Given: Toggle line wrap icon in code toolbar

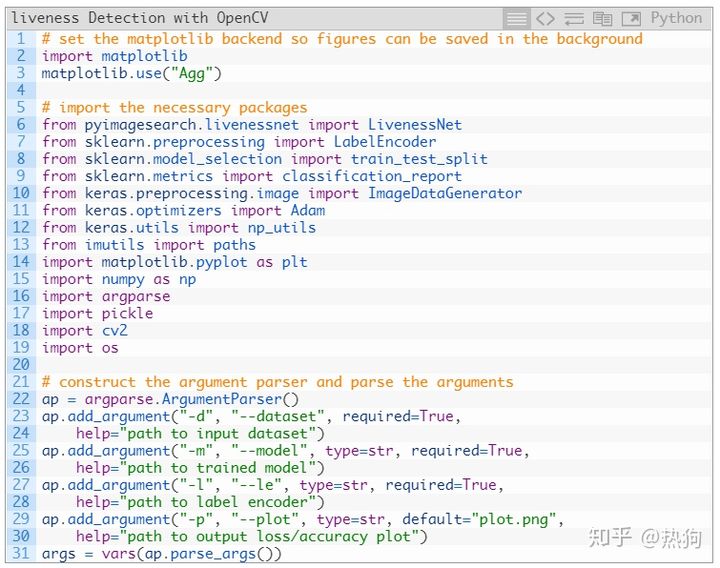Looking at the screenshot, I should coord(574,19).
